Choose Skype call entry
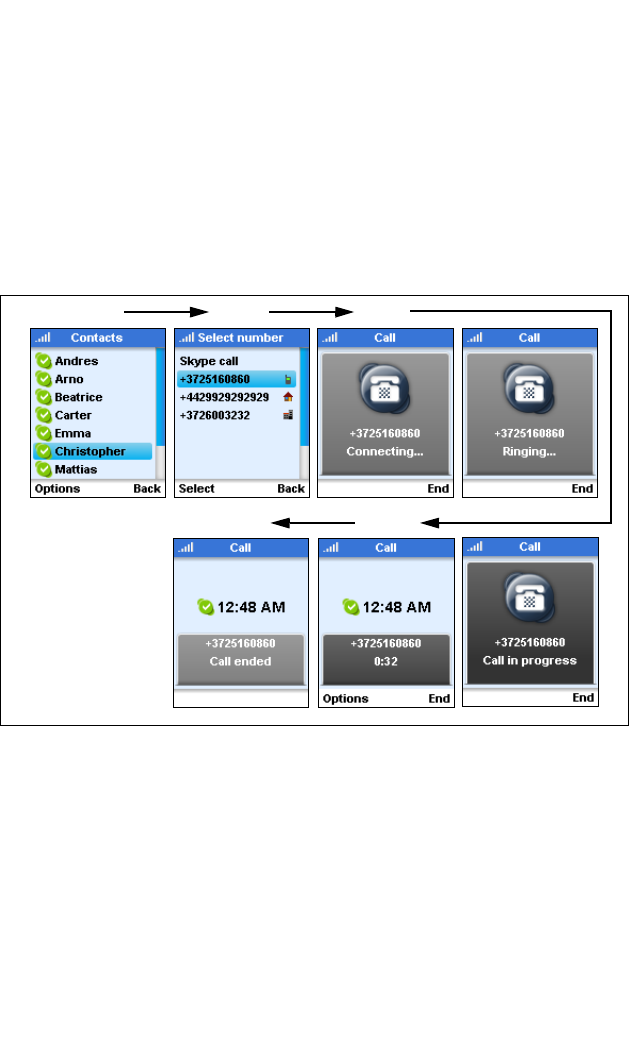 pos(209,361)
